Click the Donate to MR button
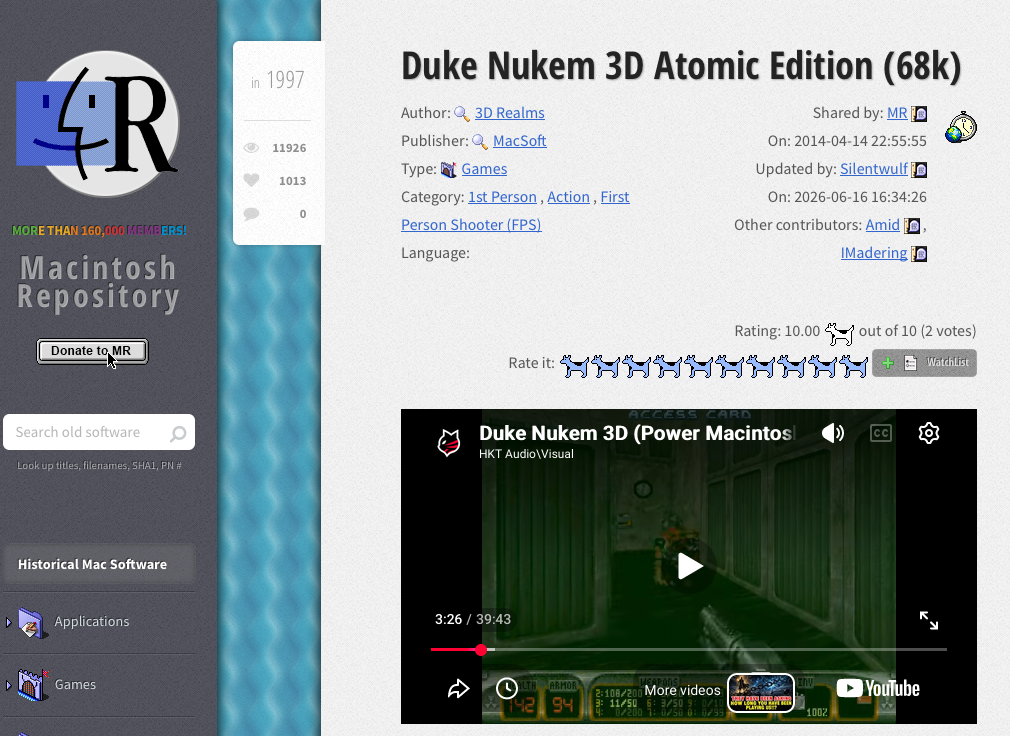The image size is (1010, 736). point(92,351)
